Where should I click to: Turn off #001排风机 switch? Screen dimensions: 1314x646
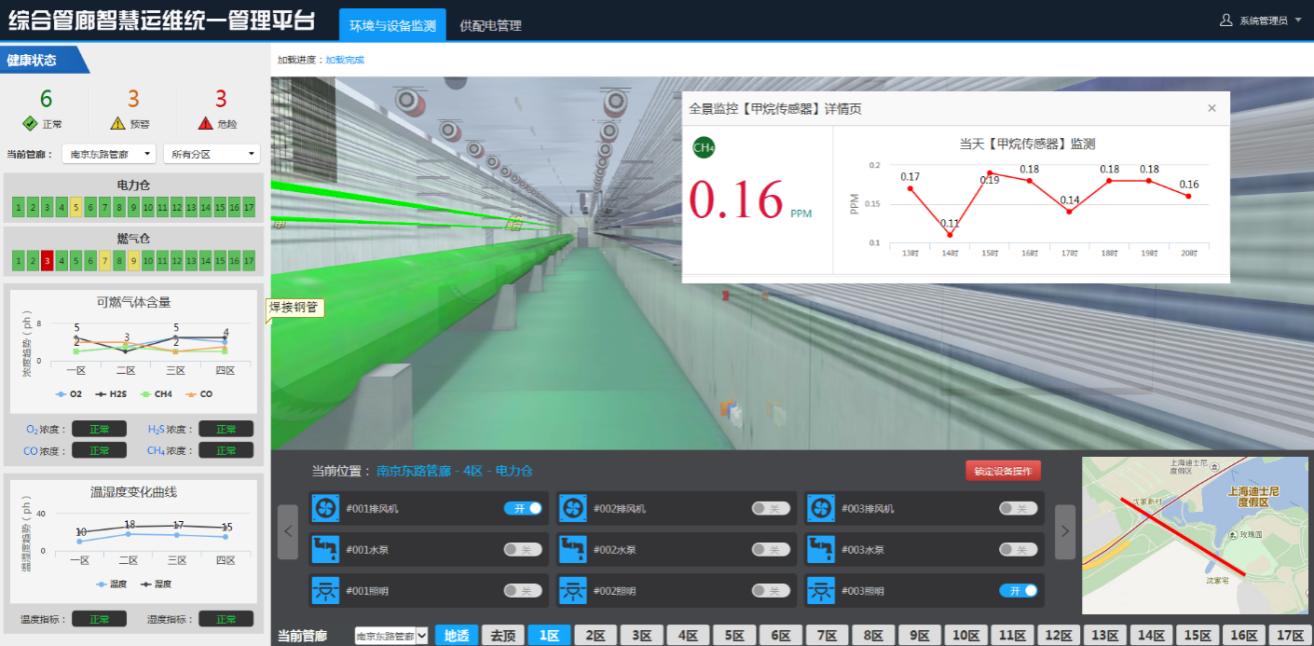[523, 508]
